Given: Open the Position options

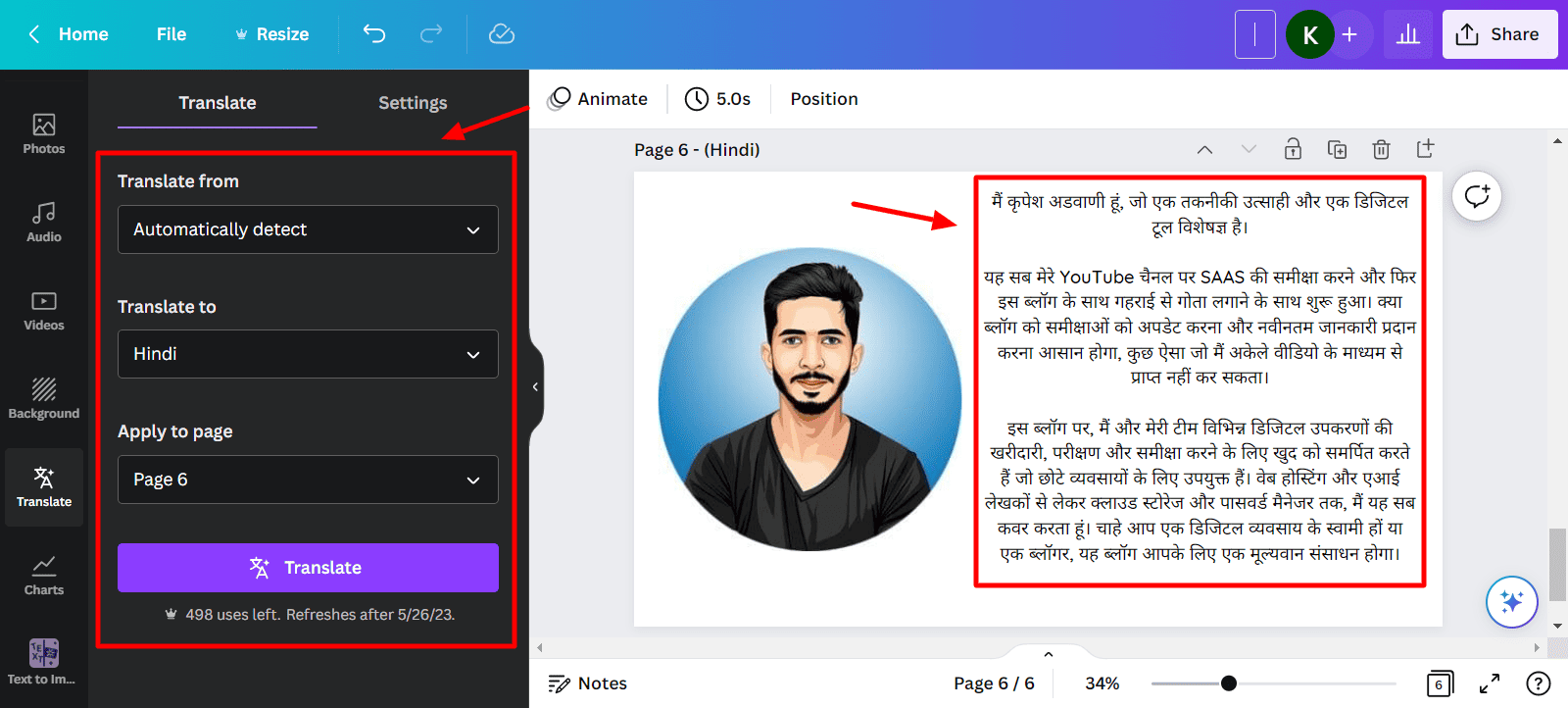Looking at the screenshot, I should click(x=824, y=99).
